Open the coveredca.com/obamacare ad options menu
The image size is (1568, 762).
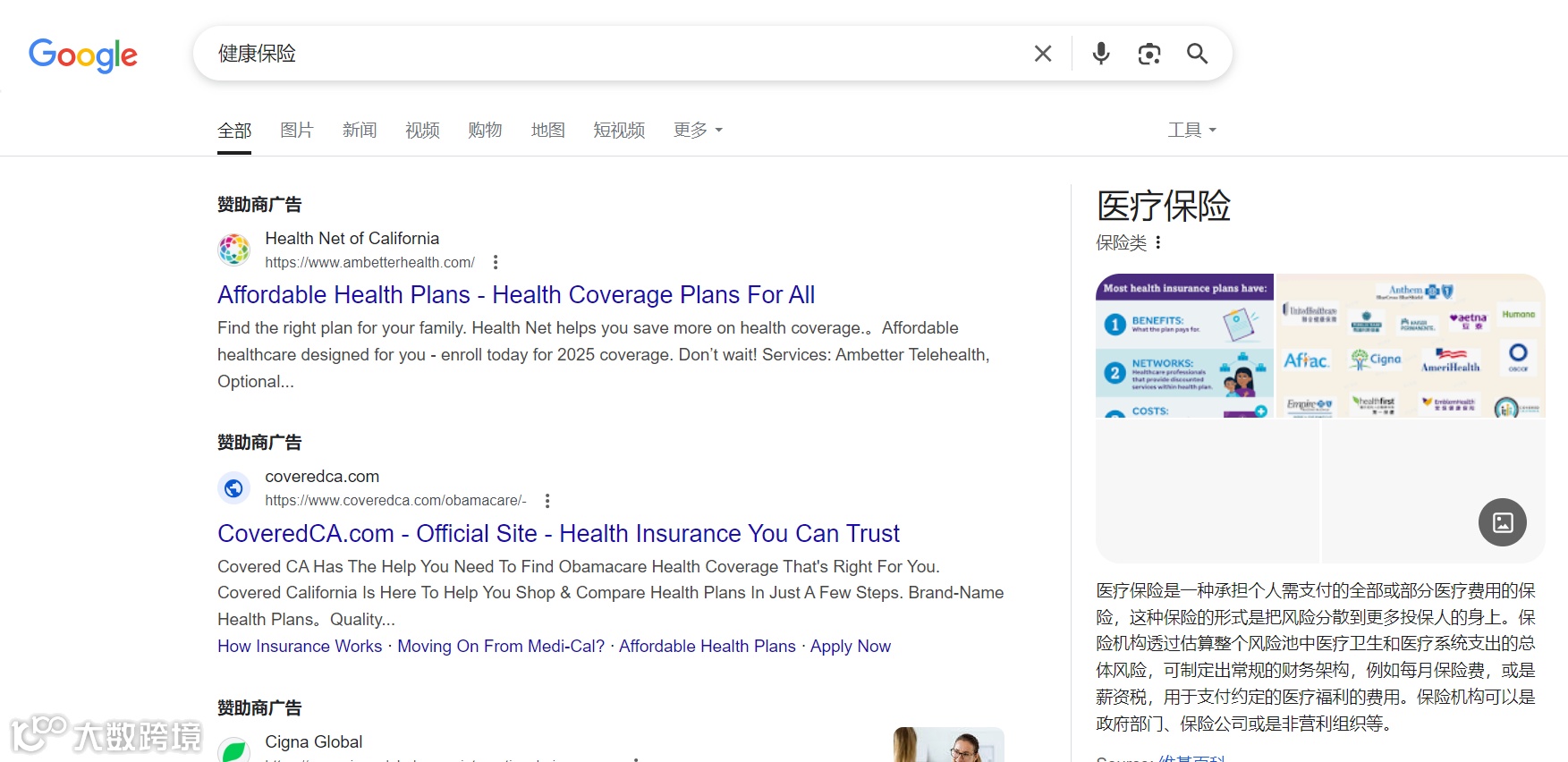click(x=547, y=501)
